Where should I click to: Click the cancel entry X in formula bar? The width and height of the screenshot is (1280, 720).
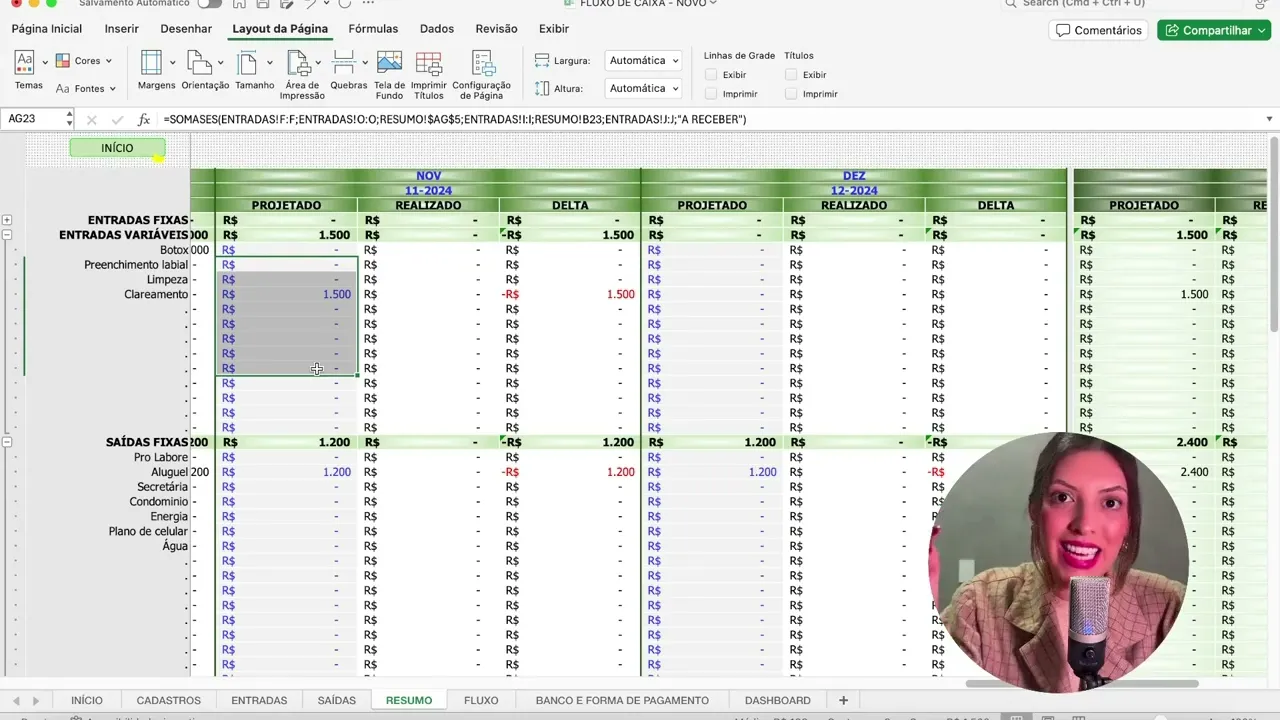(x=91, y=119)
